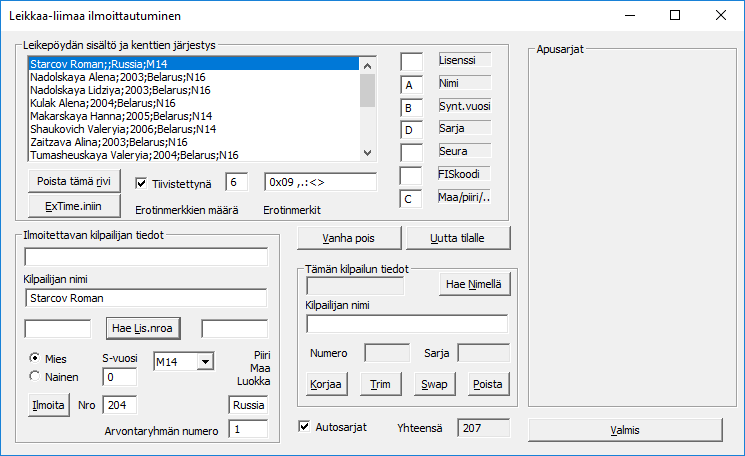Close the Leikkaa-liimaa ilmoittautuminen window
The width and height of the screenshot is (745, 456).
[720, 15]
